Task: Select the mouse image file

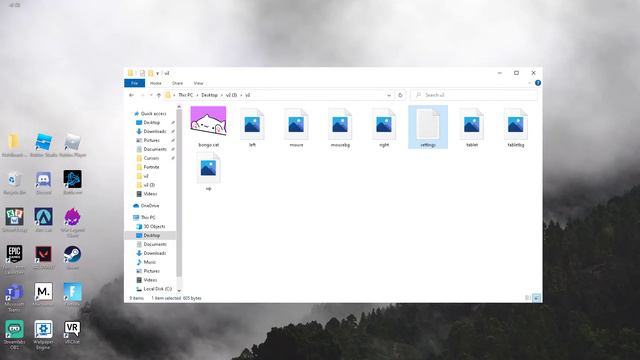Action: 296,127
